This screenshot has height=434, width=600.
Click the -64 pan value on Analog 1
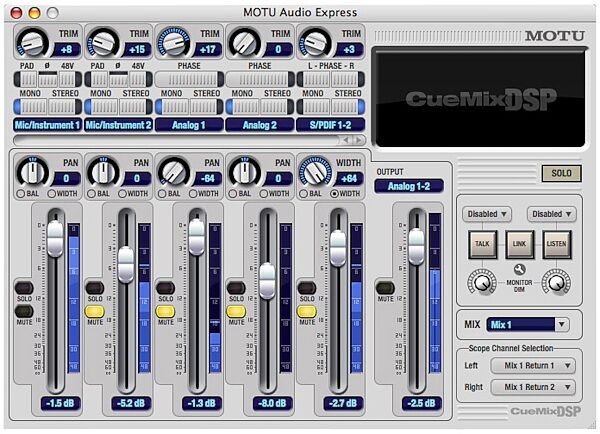pyautogui.click(x=208, y=179)
